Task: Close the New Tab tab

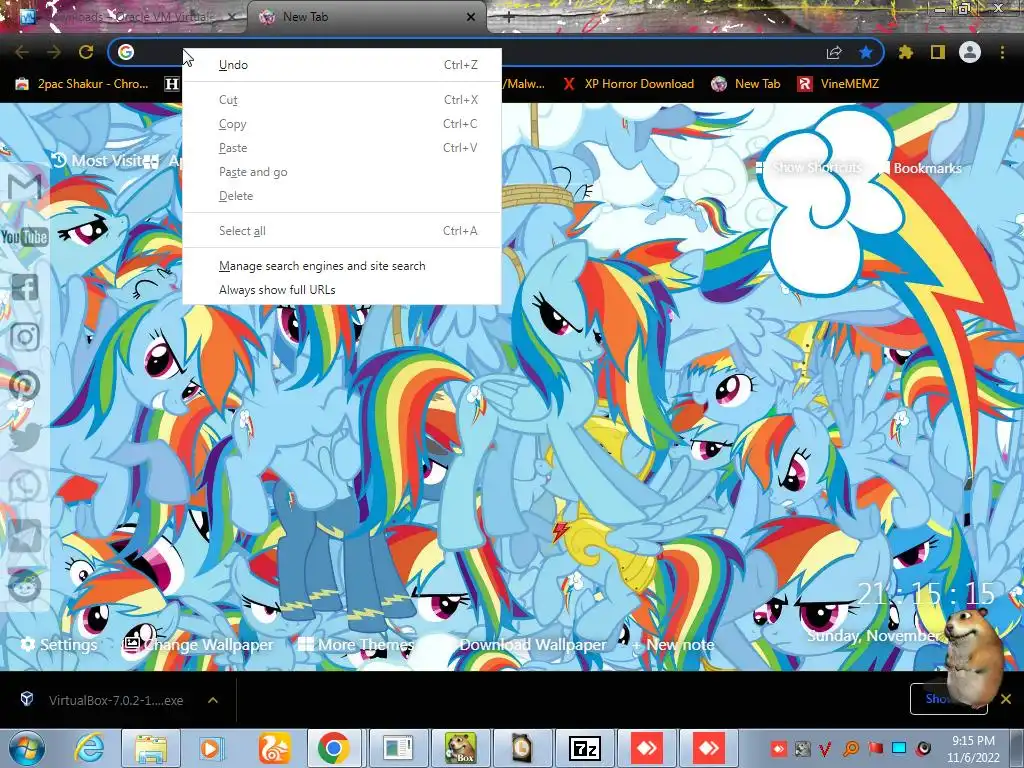Action: [471, 17]
